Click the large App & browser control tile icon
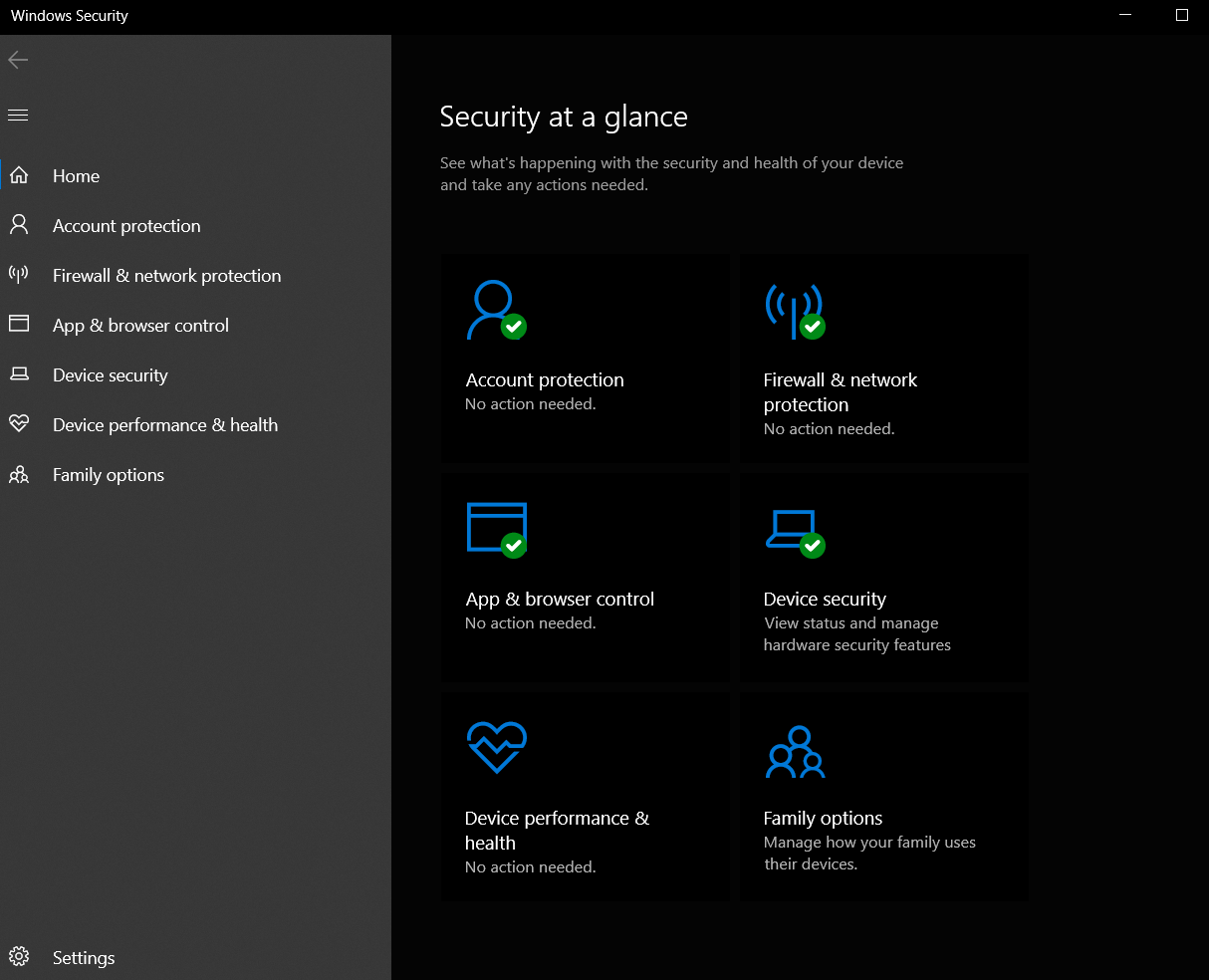 tap(496, 530)
